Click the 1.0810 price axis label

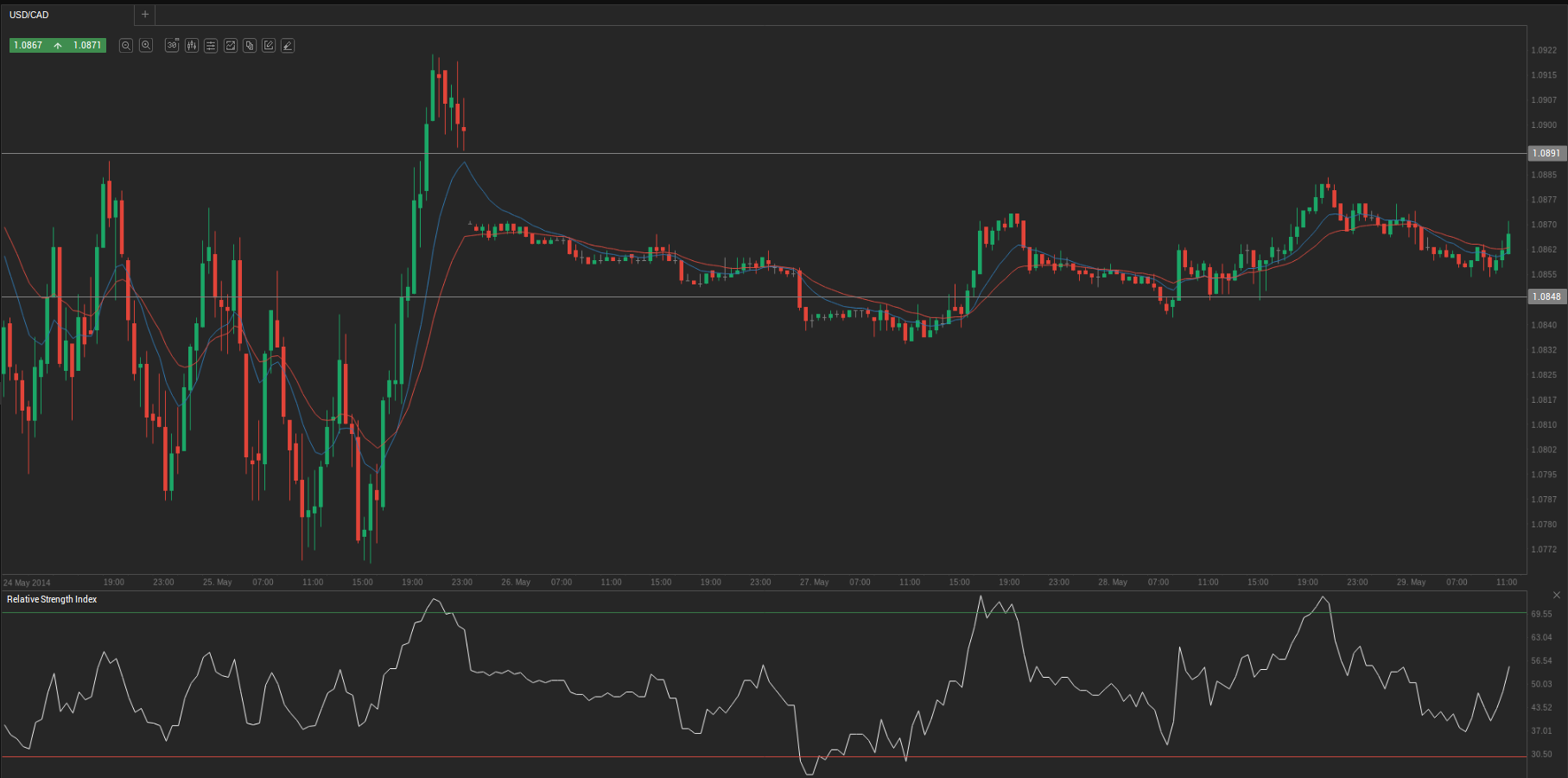tap(1544, 425)
